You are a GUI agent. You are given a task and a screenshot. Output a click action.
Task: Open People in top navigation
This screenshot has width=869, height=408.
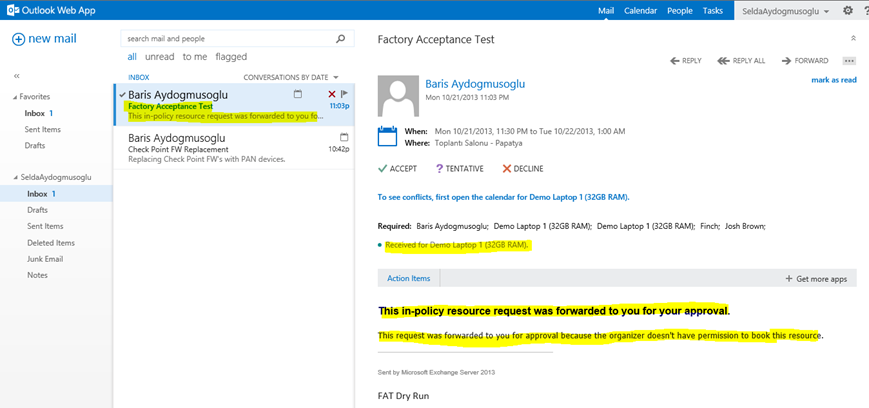(x=679, y=11)
